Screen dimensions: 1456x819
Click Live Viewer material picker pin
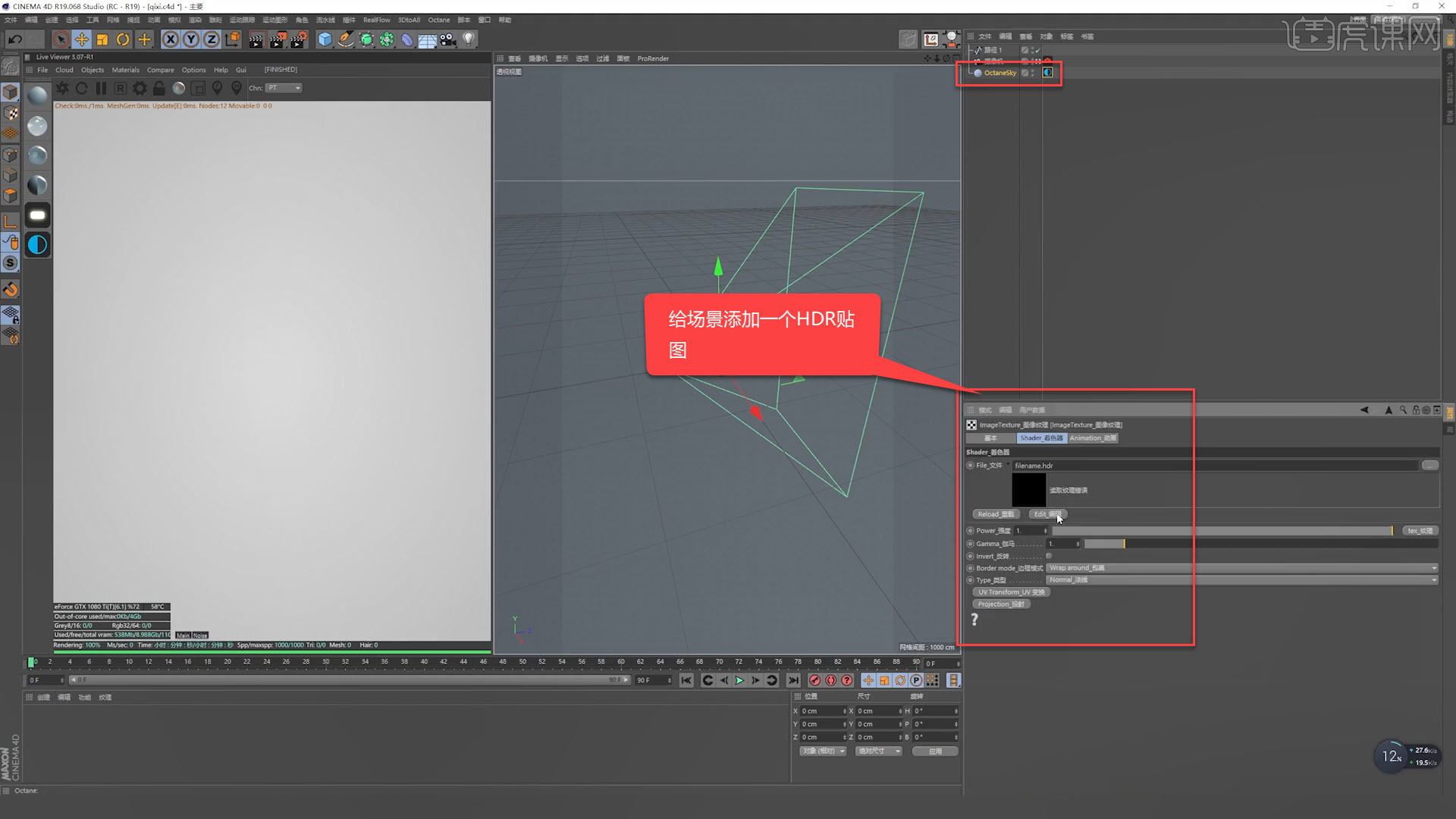237,88
